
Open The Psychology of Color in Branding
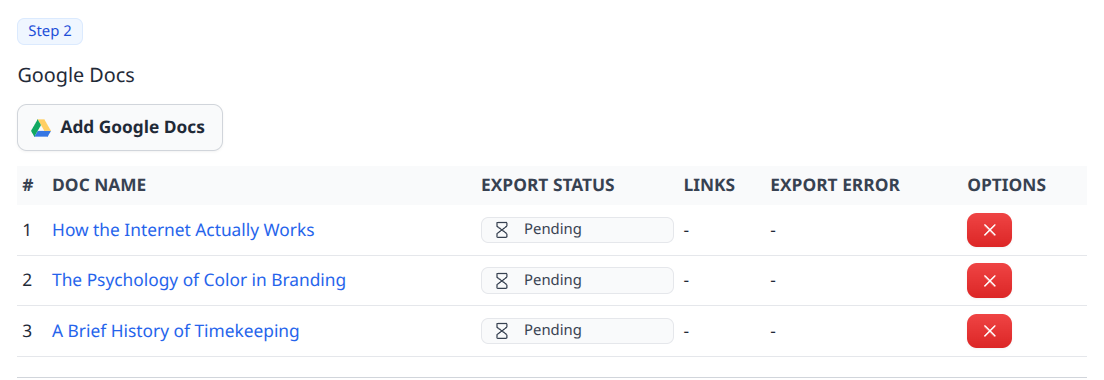coord(199,280)
